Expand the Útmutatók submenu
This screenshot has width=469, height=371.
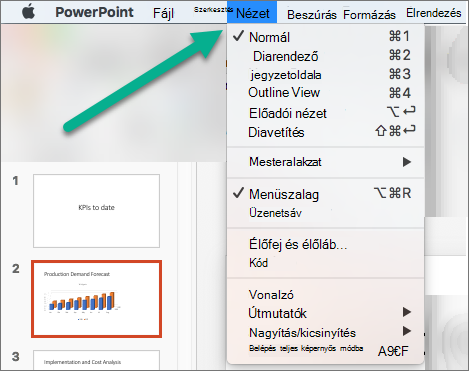click(x=325, y=313)
